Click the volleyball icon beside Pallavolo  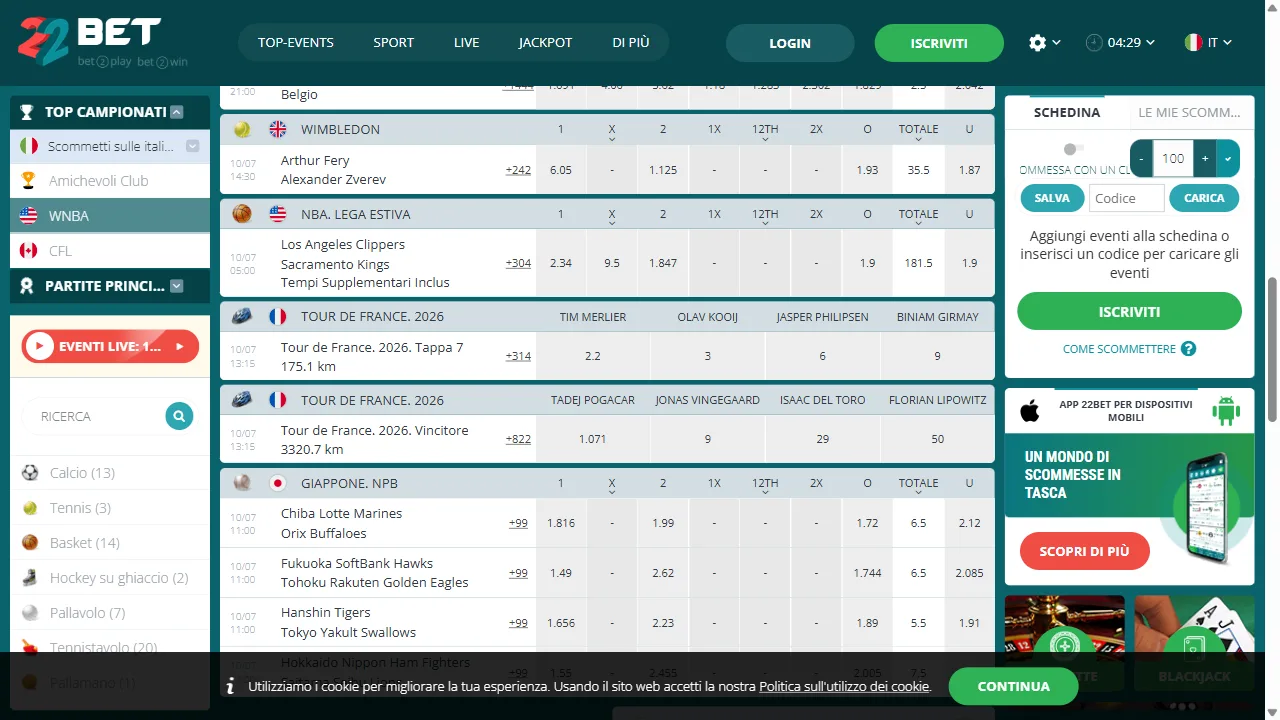(x=30, y=613)
